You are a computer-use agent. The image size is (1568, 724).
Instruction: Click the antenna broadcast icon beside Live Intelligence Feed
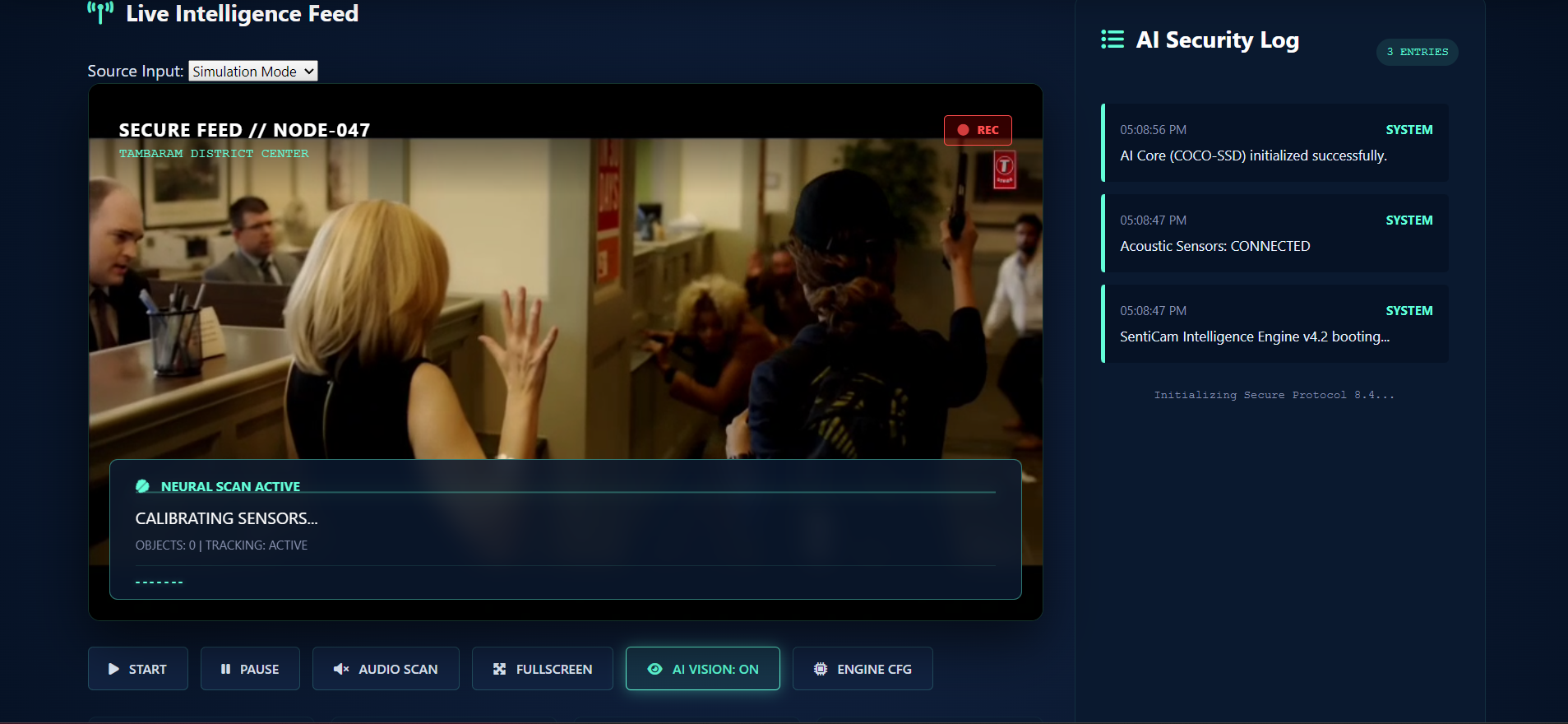tap(100, 12)
